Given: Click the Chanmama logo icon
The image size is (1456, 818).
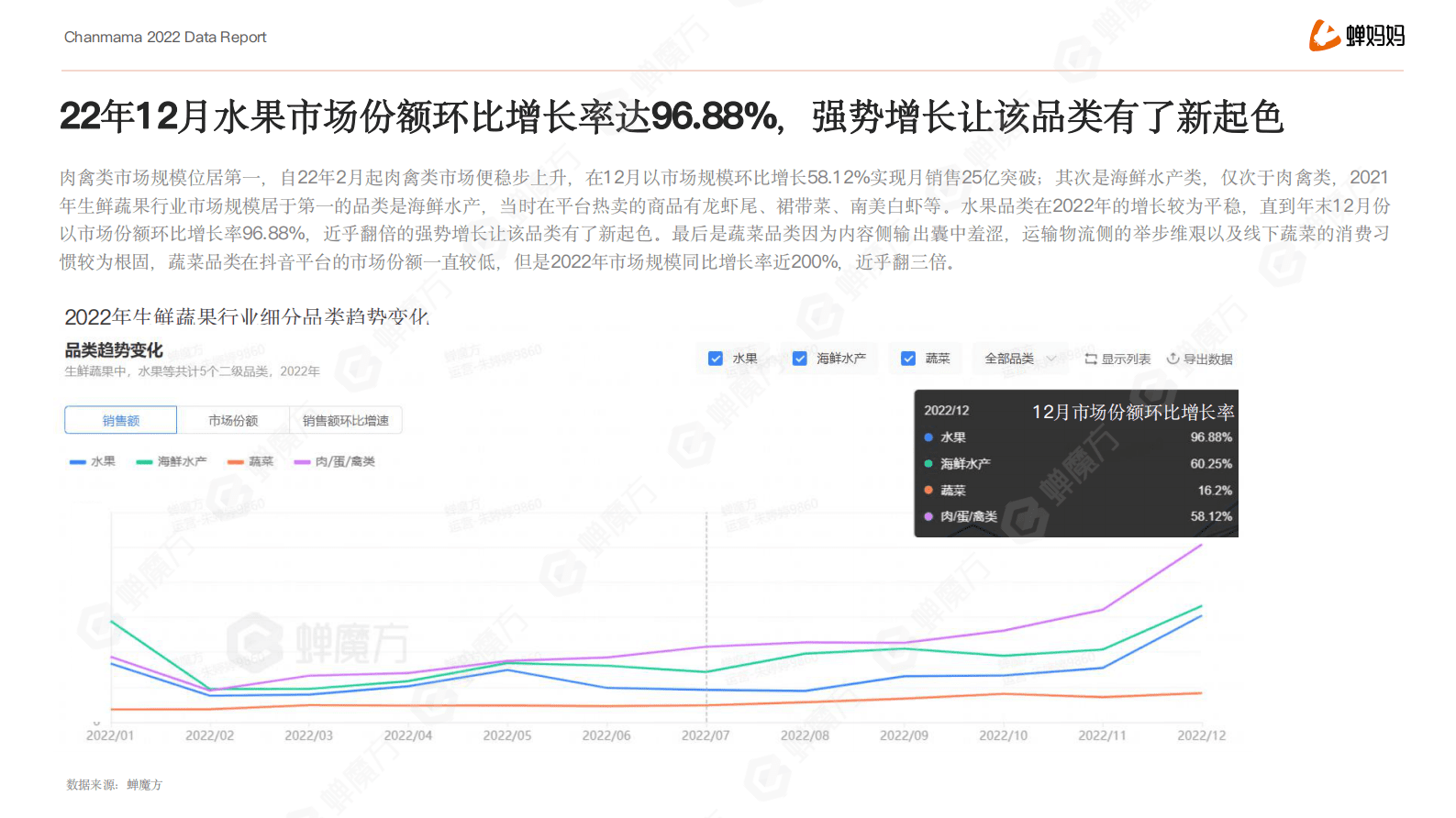Looking at the screenshot, I should [x=1324, y=36].
